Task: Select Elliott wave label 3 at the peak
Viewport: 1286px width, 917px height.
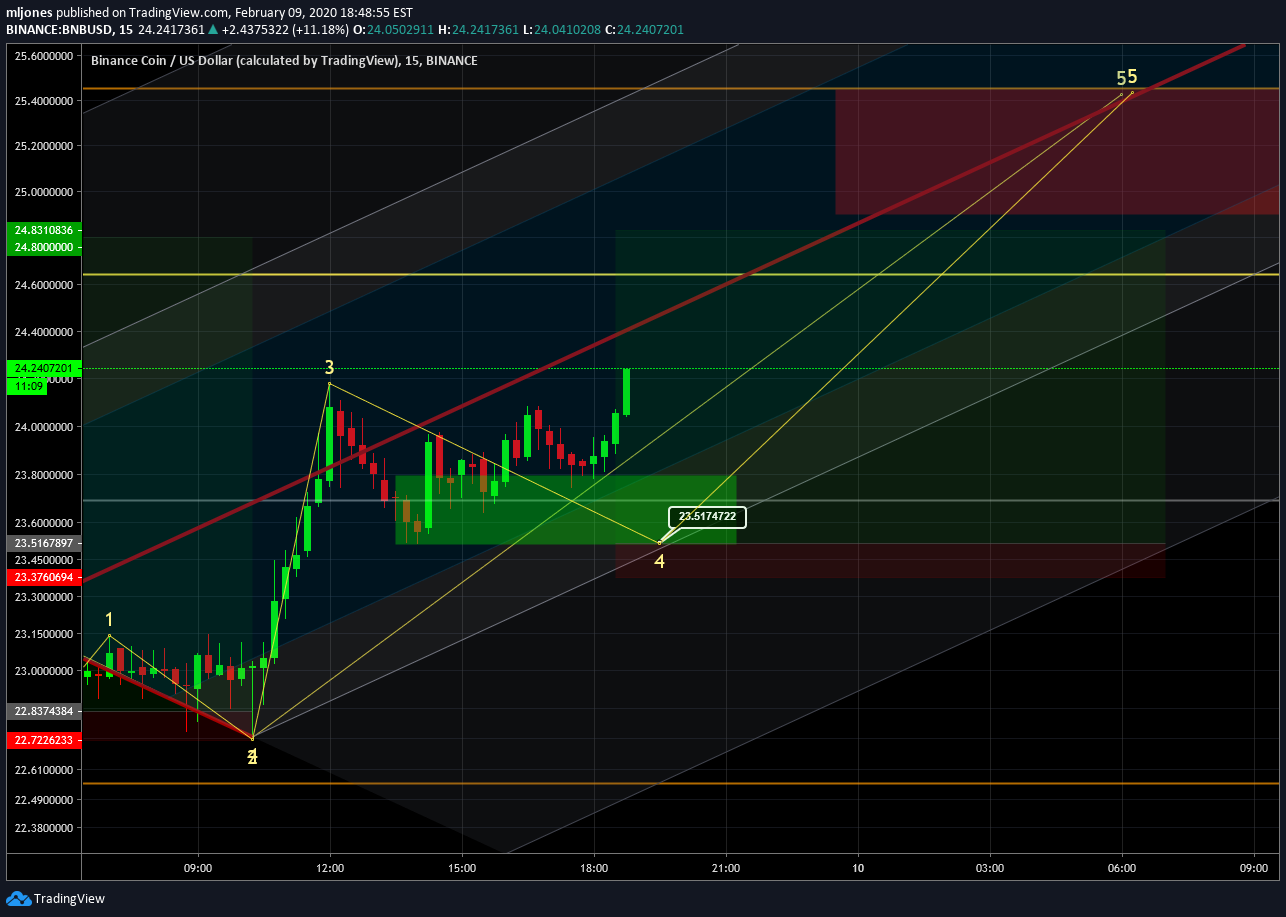Action: (329, 368)
